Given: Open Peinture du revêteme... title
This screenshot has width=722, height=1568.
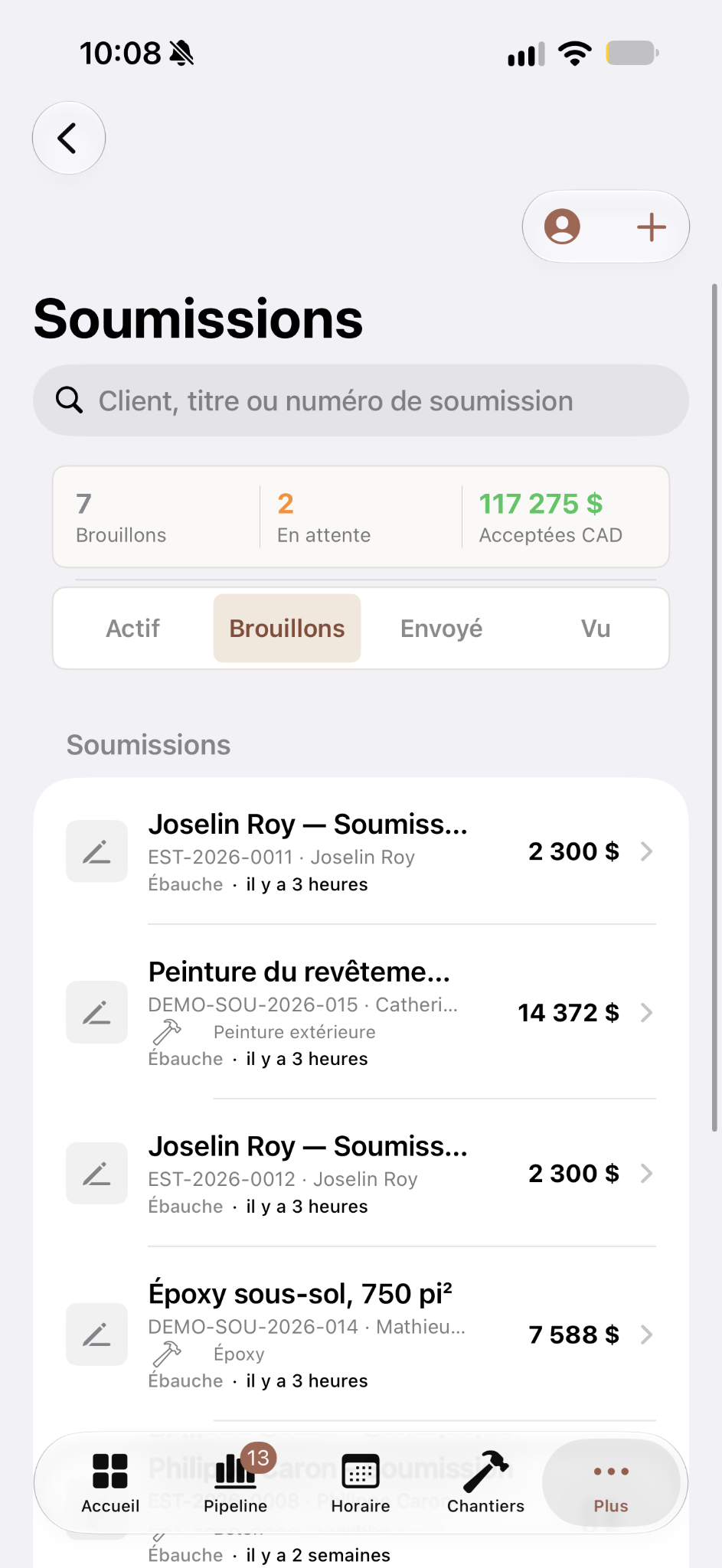Looking at the screenshot, I should tap(299, 972).
